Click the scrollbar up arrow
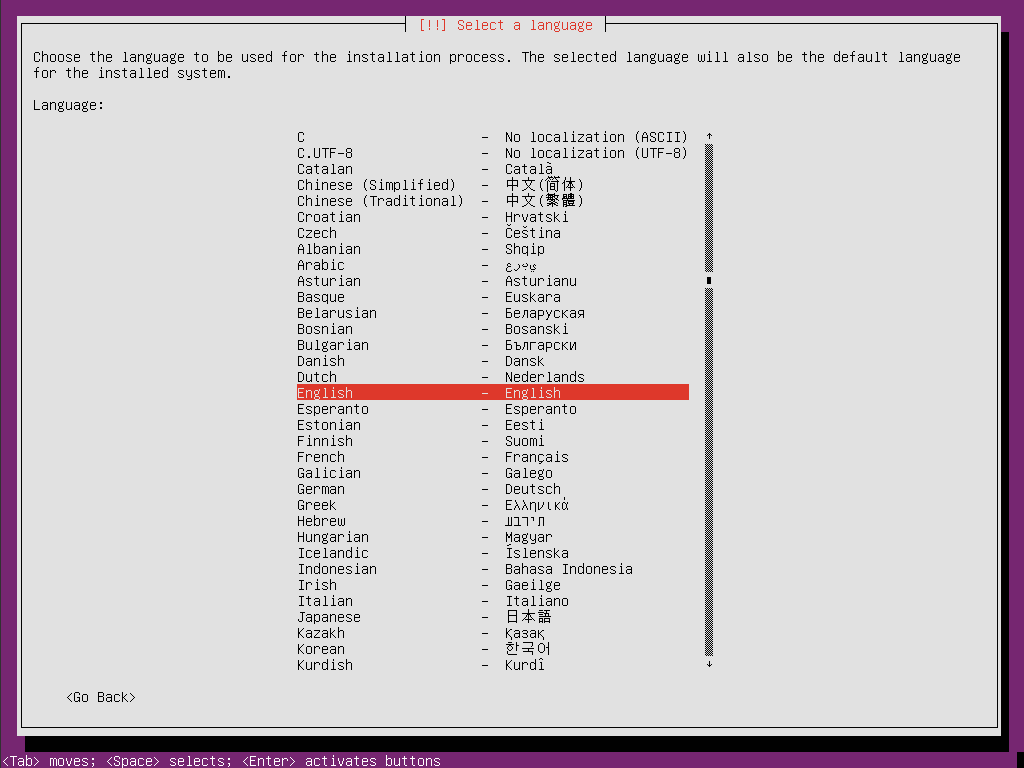The width and height of the screenshot is (1024, 768). coord(709,136)
